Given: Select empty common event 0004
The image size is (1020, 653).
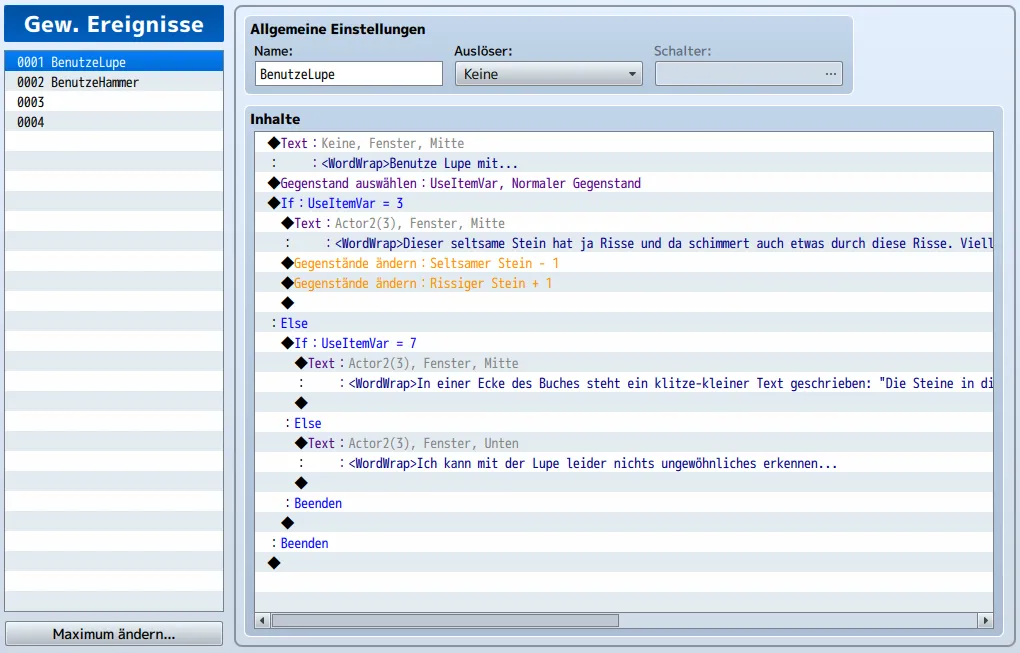Looking at the screenshot, I should tap(114, 122).
